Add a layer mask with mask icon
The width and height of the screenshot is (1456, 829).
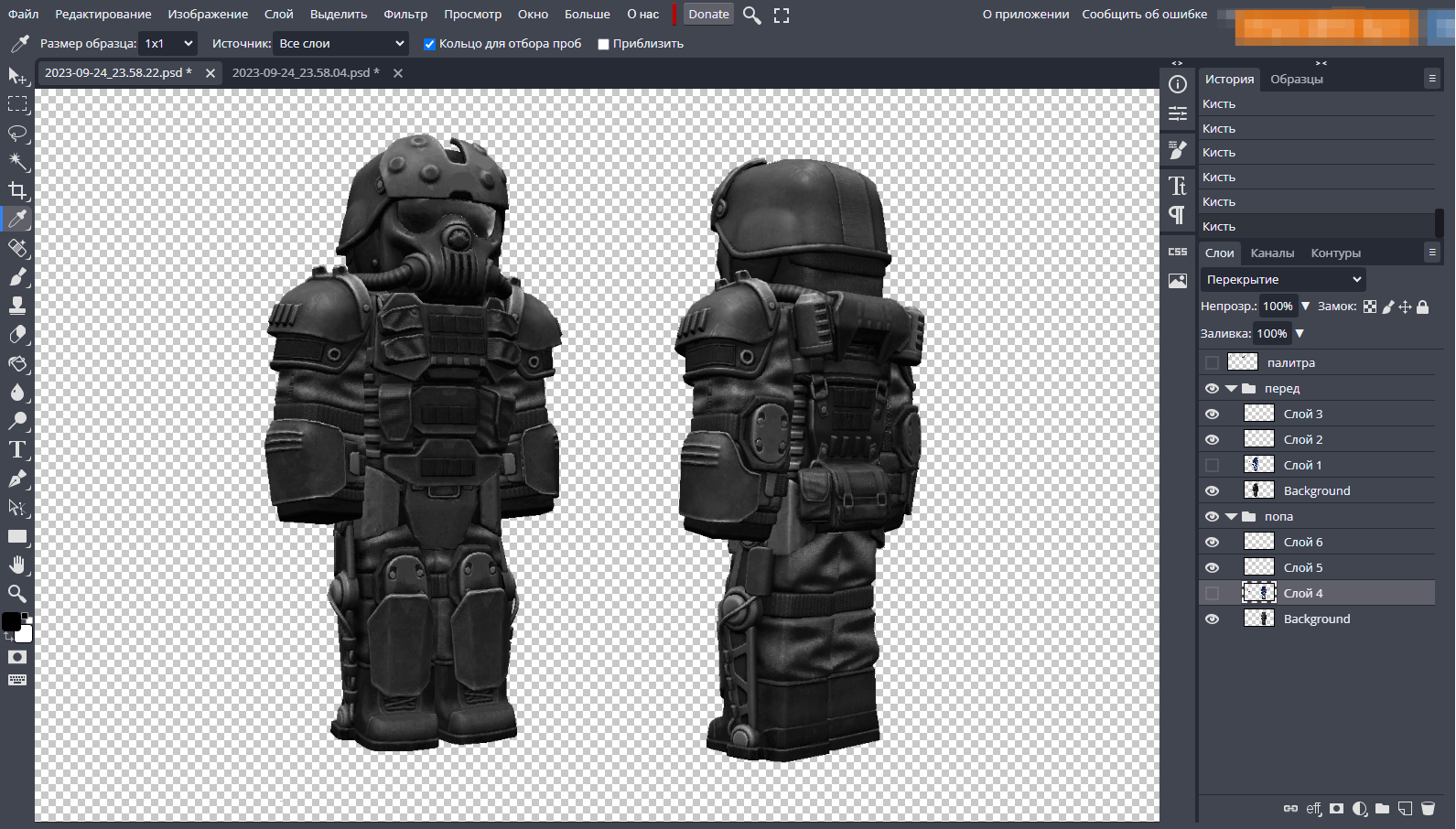coord(1337,808)
